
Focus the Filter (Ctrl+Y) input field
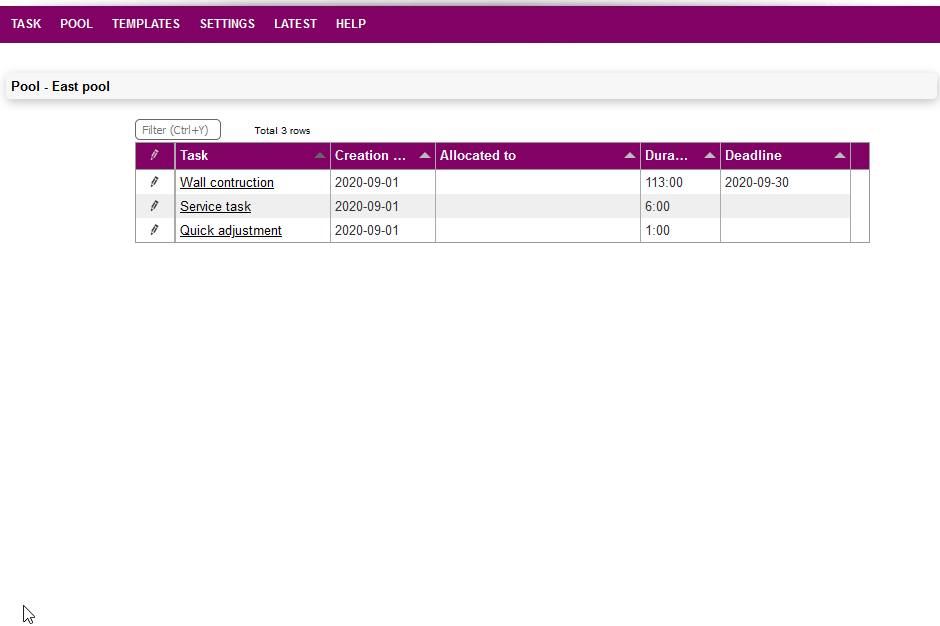pos(178,130)
